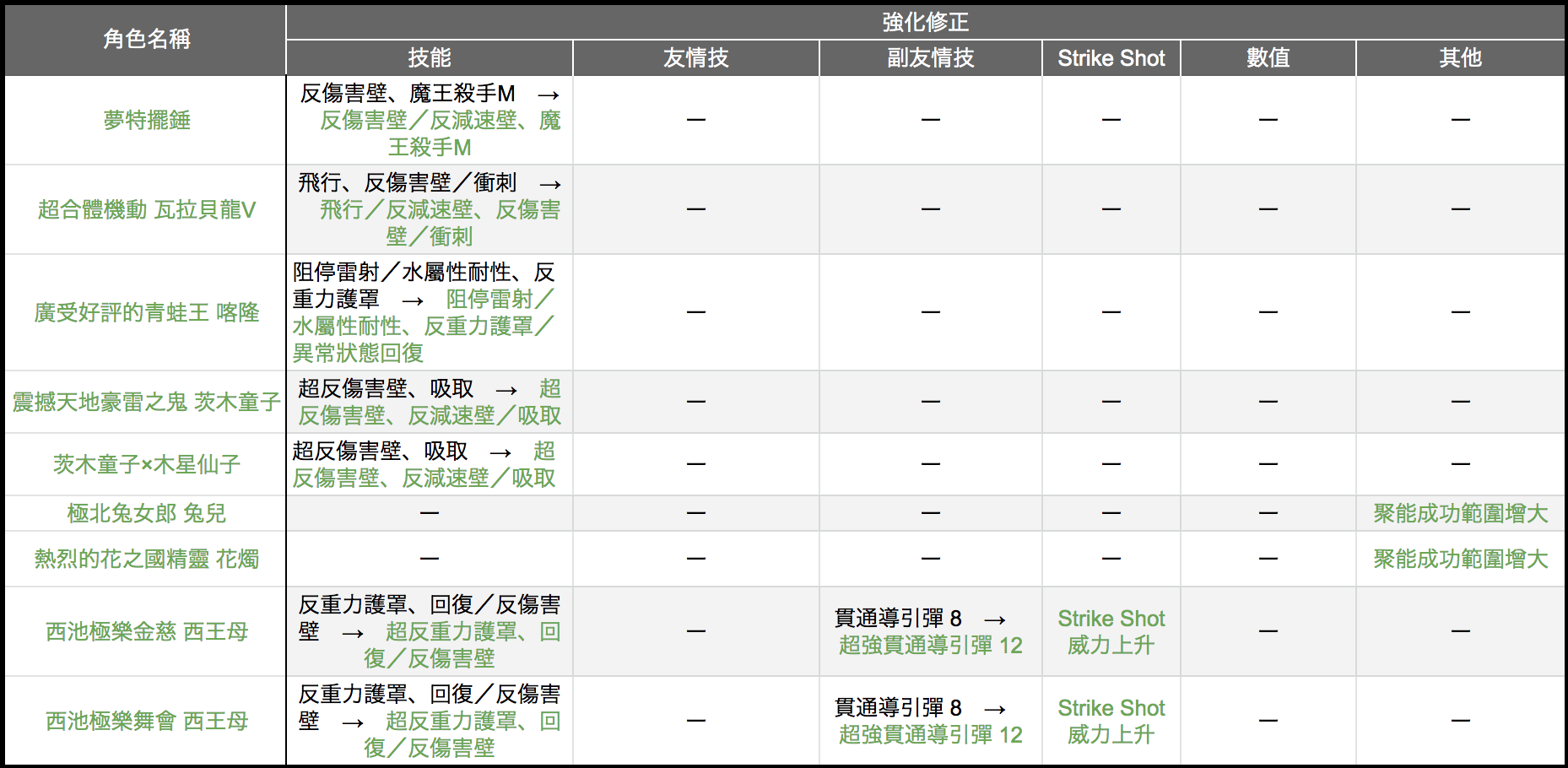Viewport: 1568px width, 768px height.
Task: Open the 超合體機動 瓦拉貝龍V character link
Action: click(147, 210)
